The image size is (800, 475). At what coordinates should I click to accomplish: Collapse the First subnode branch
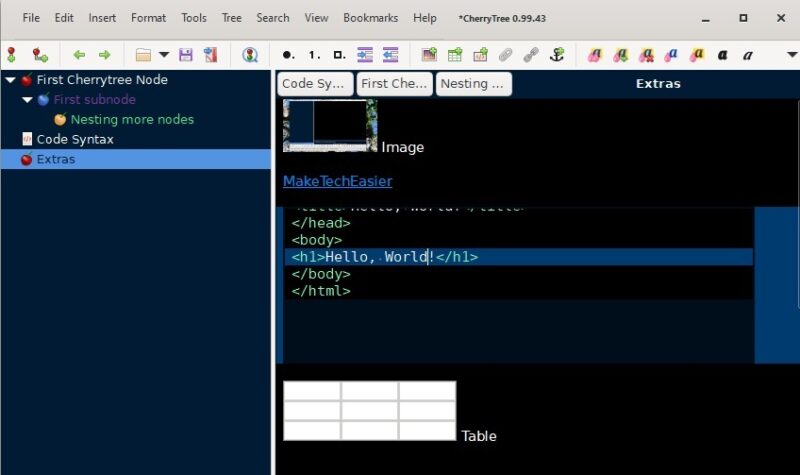point(28,99)
